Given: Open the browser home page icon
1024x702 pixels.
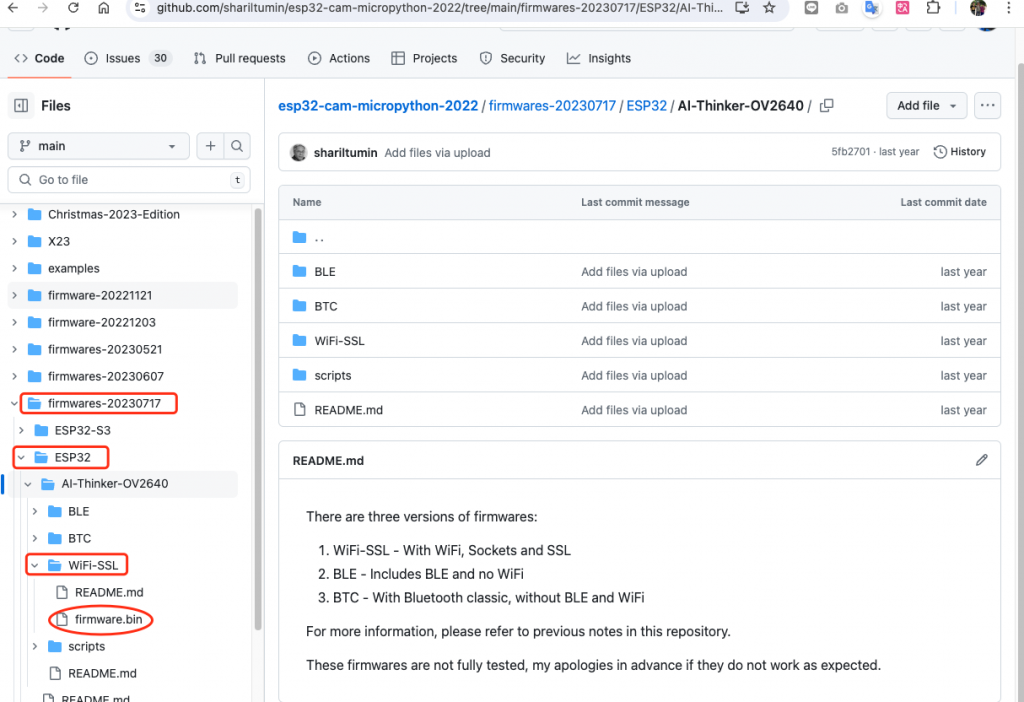Looking at the screenshot, I should tap(104, 8).
